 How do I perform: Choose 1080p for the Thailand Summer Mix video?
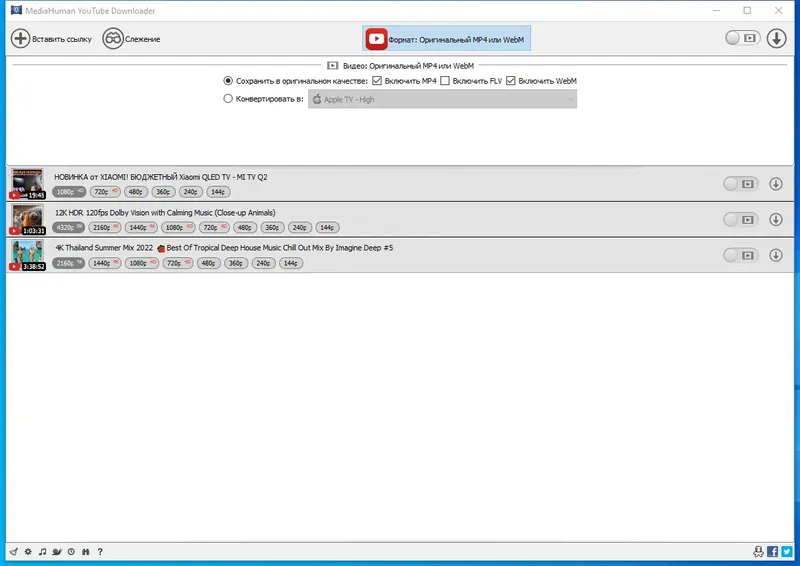(142, 263)
